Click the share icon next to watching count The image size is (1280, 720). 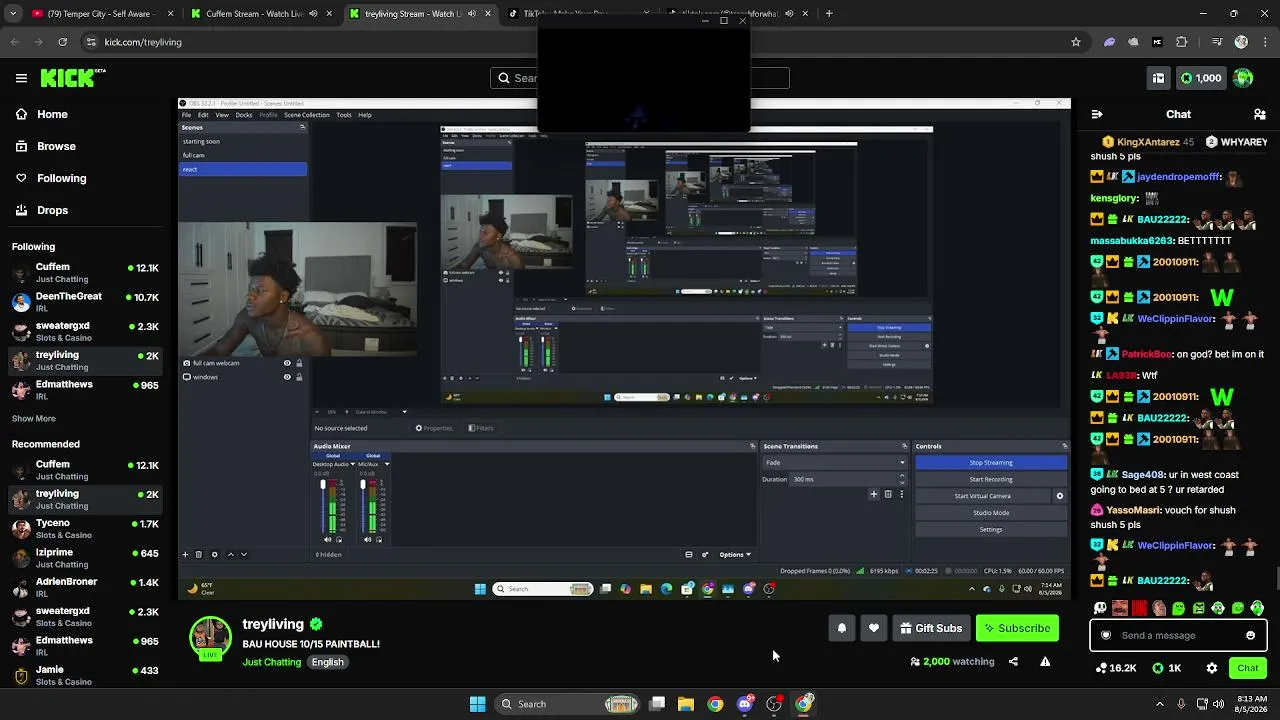[1013, 661]
